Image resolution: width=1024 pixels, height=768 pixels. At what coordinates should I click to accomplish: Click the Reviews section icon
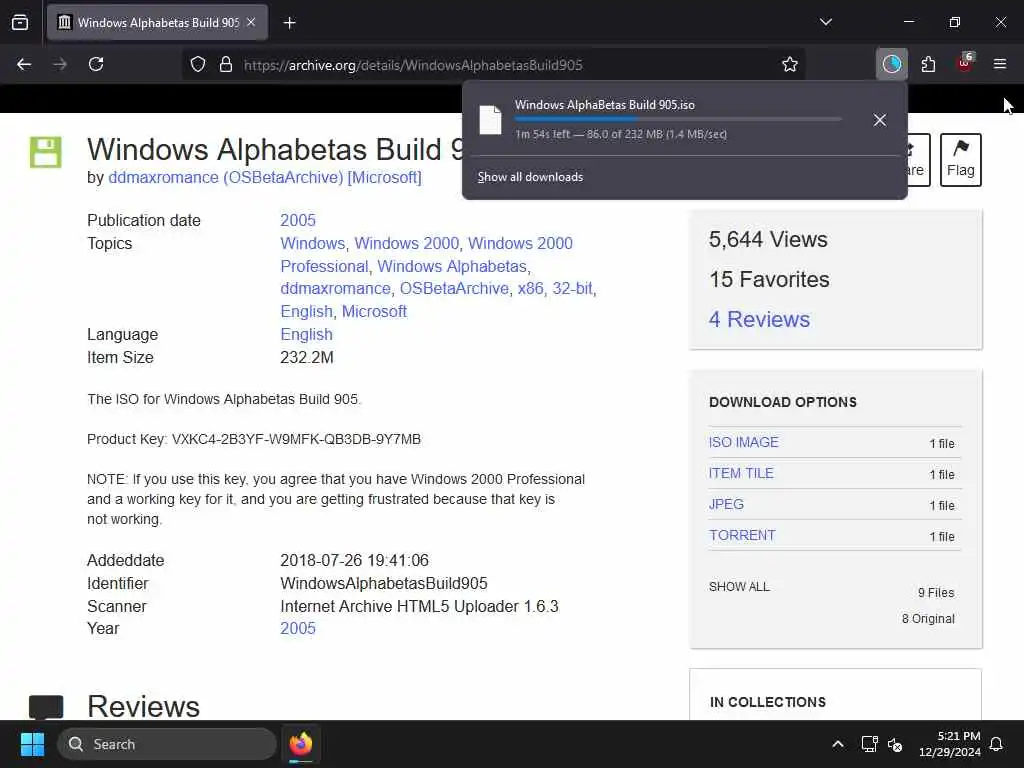click(46, 707)
